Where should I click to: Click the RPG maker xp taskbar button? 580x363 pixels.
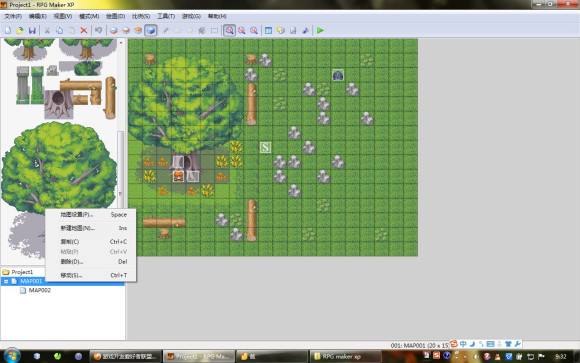tap(345, 356)
